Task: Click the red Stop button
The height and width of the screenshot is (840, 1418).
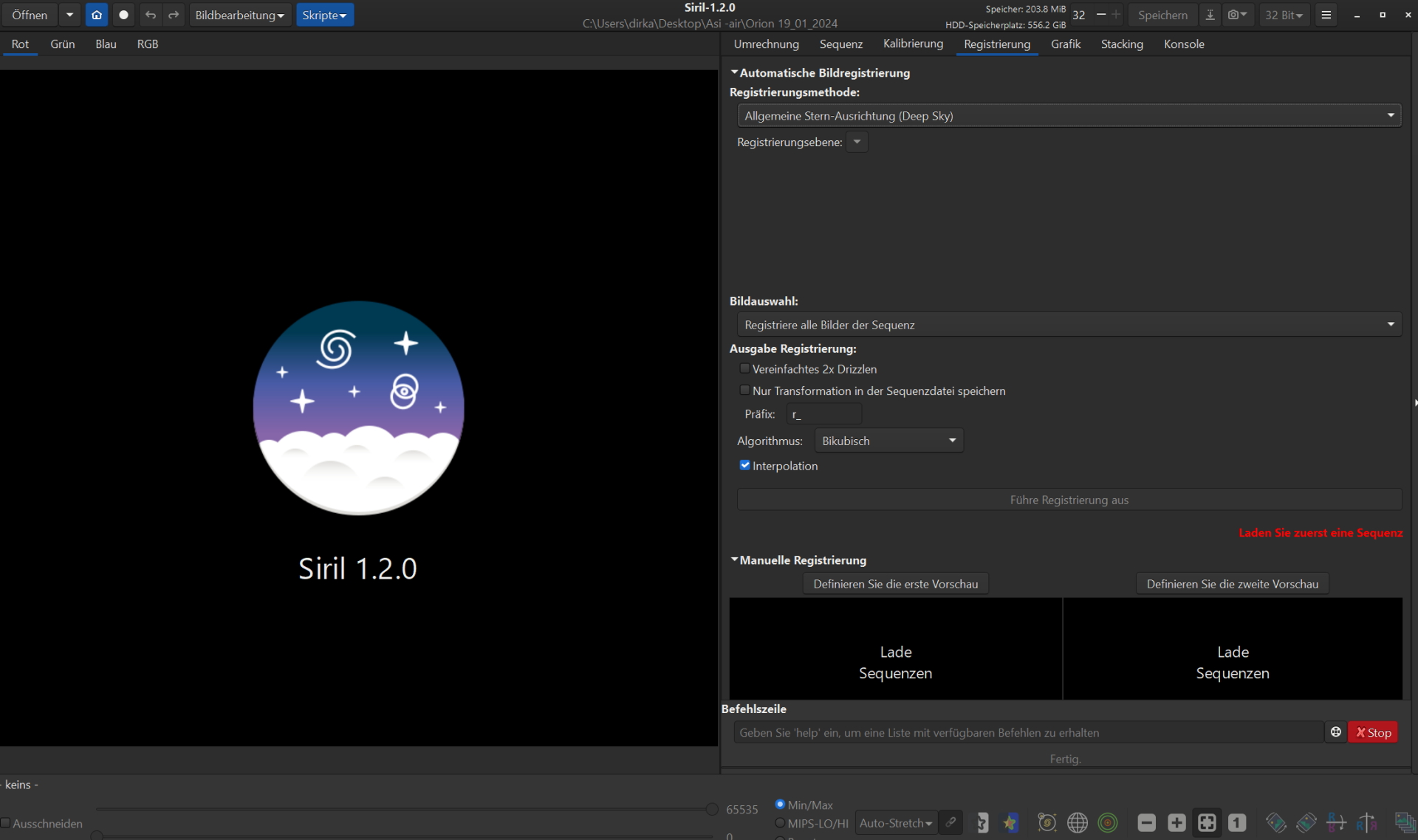Action: click(1373, 732)
